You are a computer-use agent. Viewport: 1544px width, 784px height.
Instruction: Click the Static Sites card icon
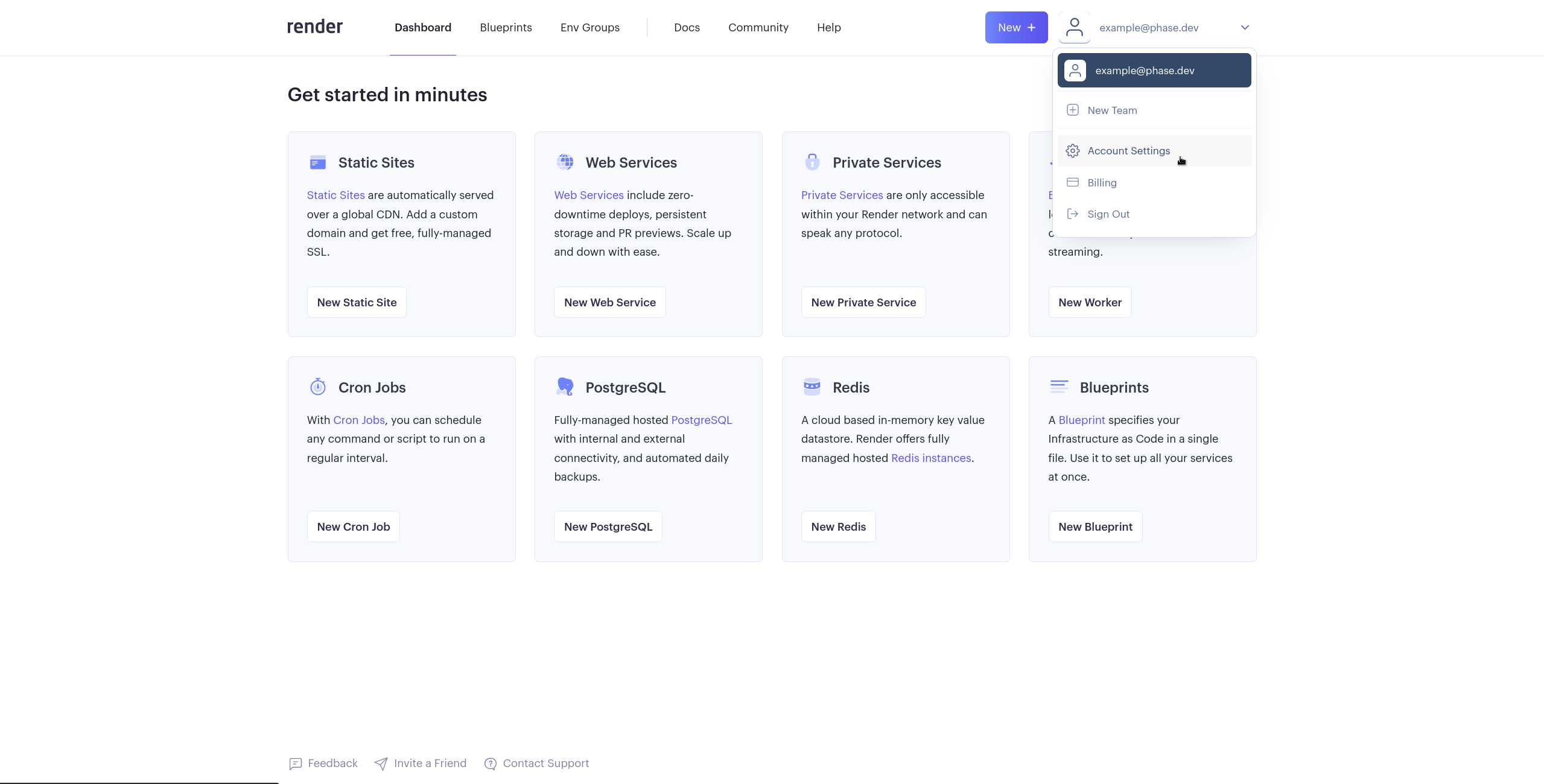click(317, 162)
